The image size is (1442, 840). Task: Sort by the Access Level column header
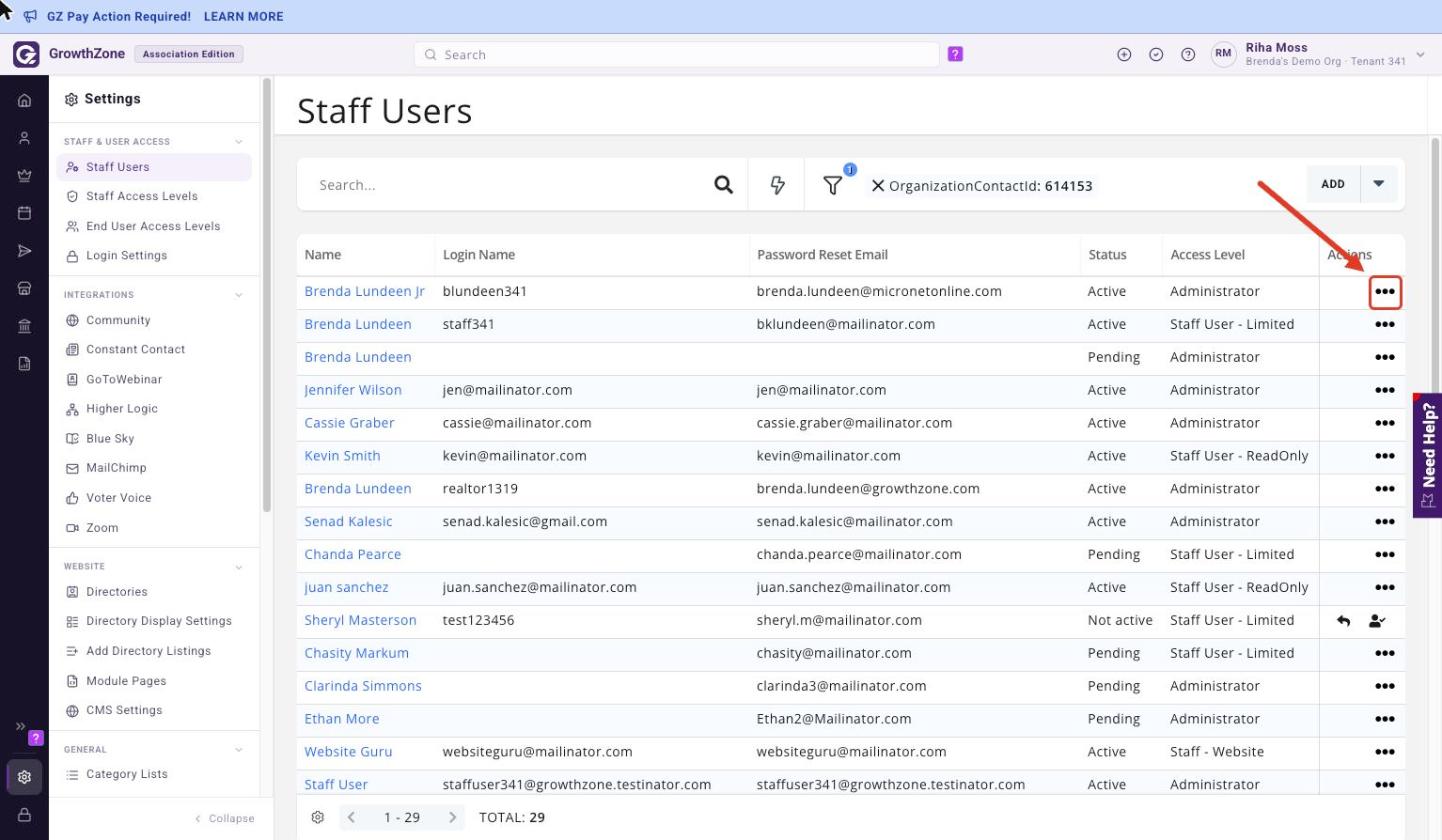click(x=1207, y=255)
